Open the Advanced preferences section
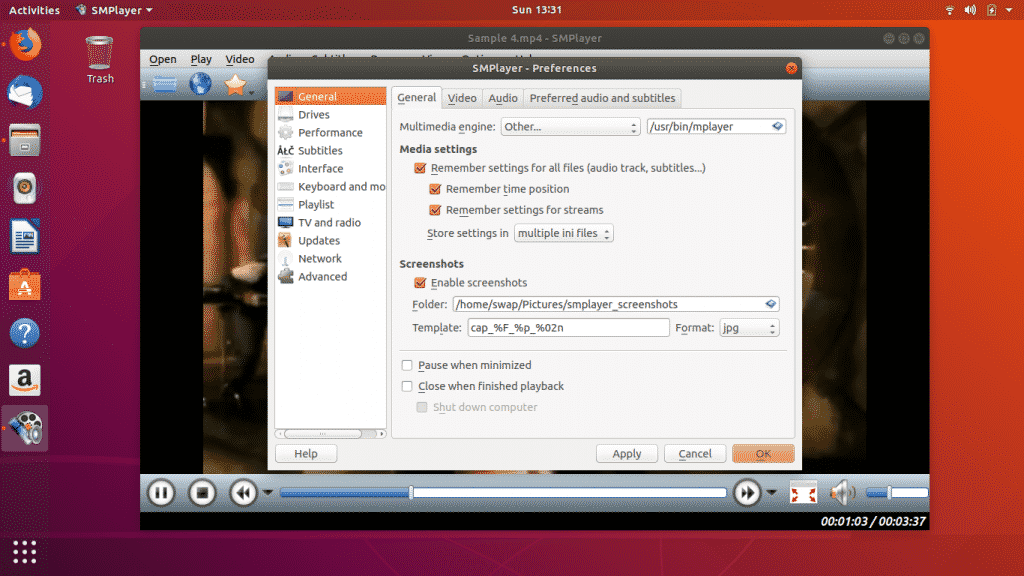 tap(322, 276)
